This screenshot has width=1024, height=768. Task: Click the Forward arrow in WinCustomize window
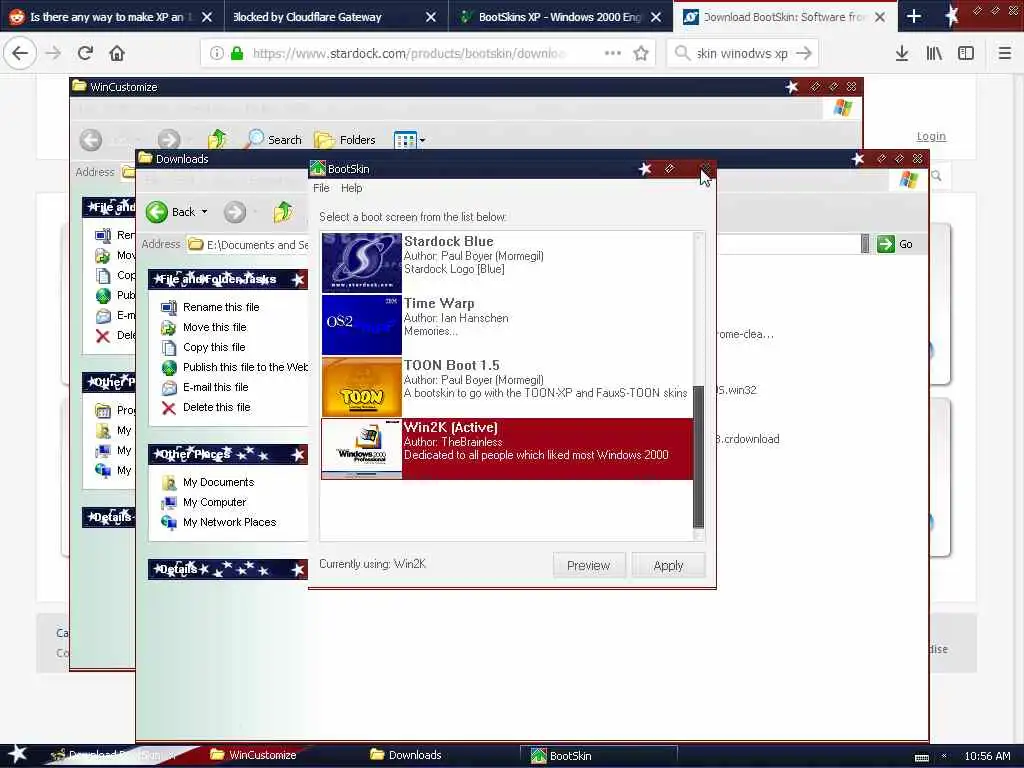[x=168, y=140]
